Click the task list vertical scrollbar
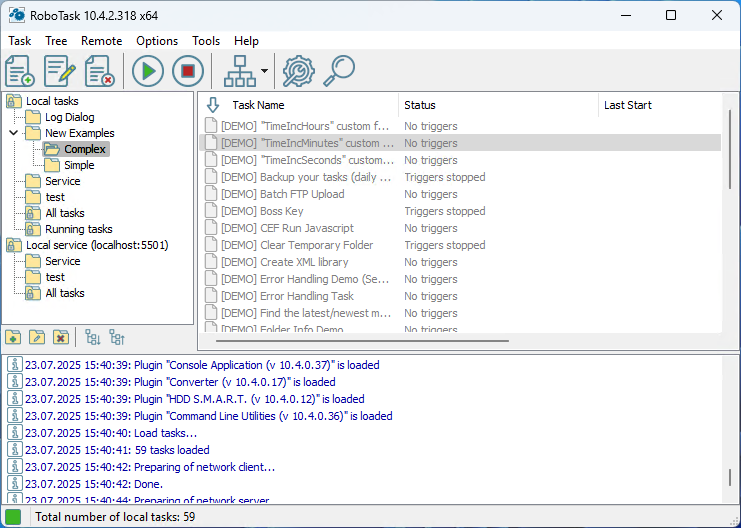Image resolution: width=741 pixels, height=528 pixels. 730,149
